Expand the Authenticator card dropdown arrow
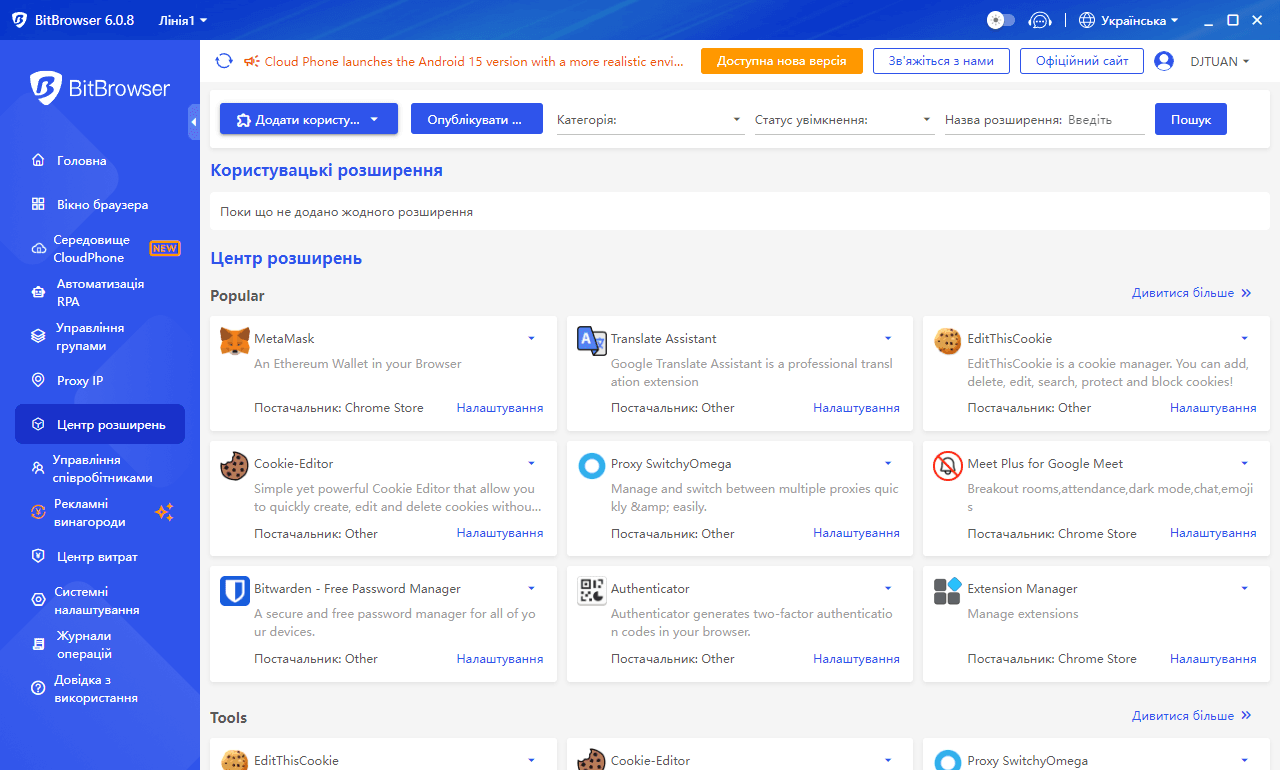 coord(888,588)
